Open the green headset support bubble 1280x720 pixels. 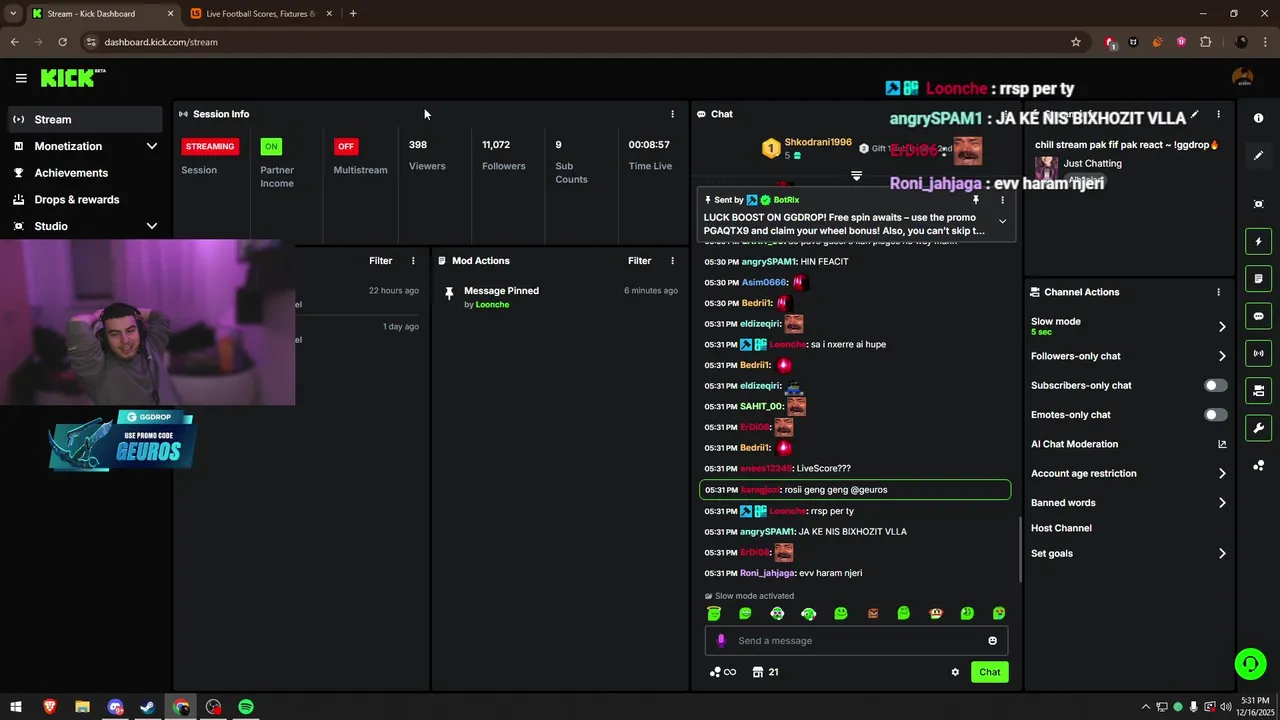pyautogui.click(x=1249, y=663)
